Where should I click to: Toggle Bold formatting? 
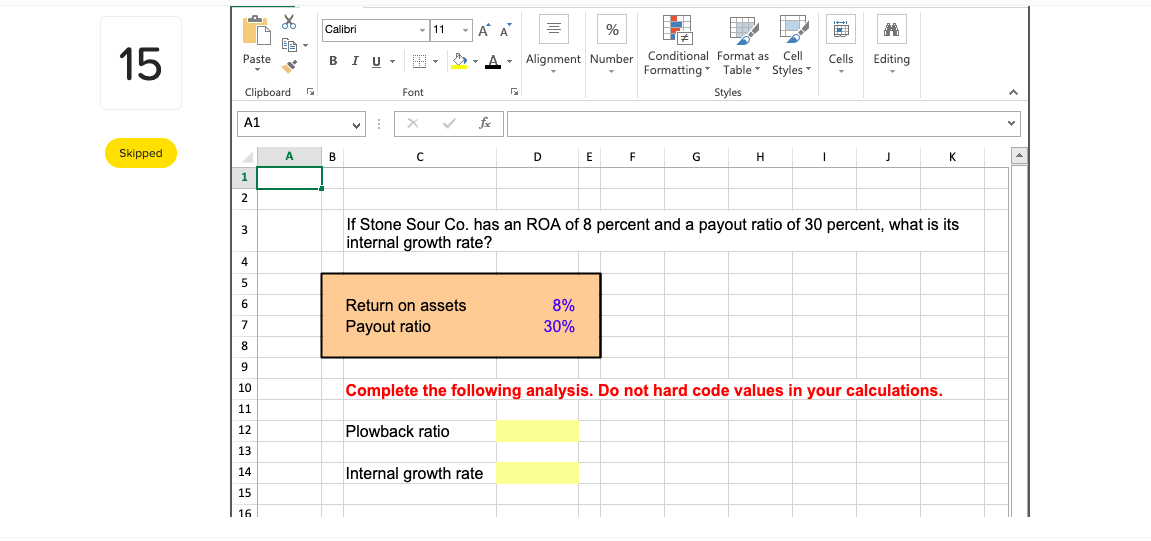tap(333, 60)
